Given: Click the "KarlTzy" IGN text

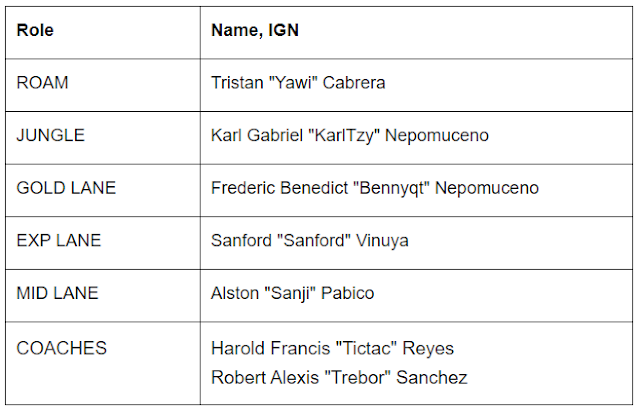Looking at the screenshot, I should [344, 136].
